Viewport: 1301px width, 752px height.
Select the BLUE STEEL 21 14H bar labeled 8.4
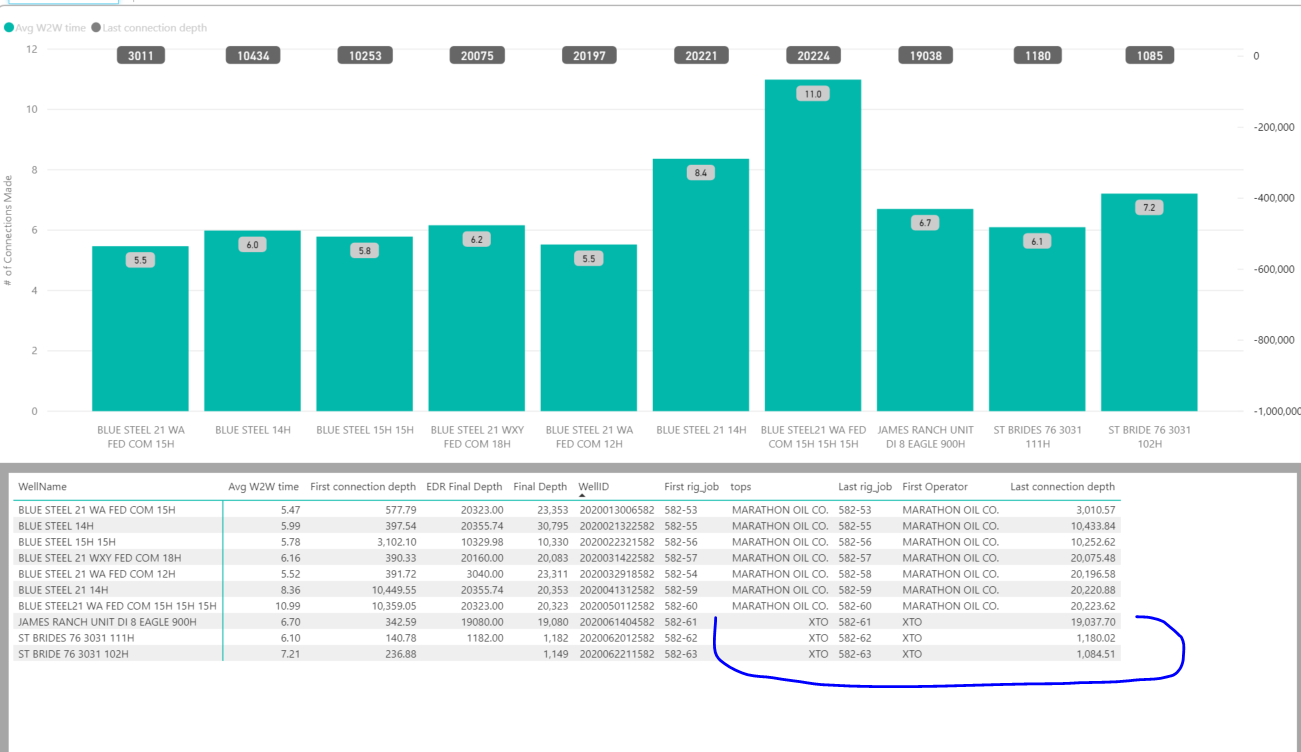(x=701, y=285)
